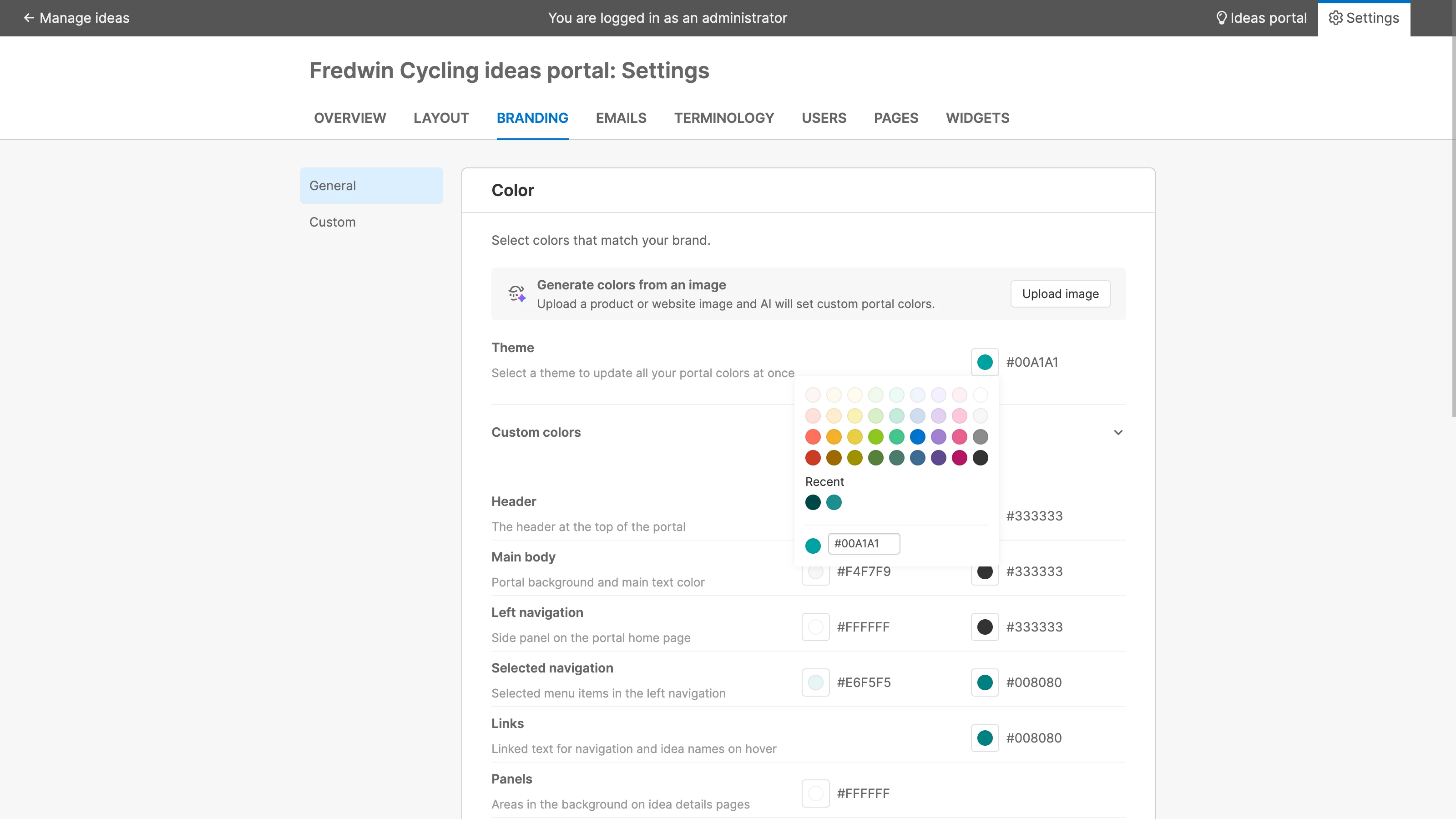The width and height of the screenshot is (1456, 819).
Task: Click the Settings gear icon
Action: (x=1335, y=18)
